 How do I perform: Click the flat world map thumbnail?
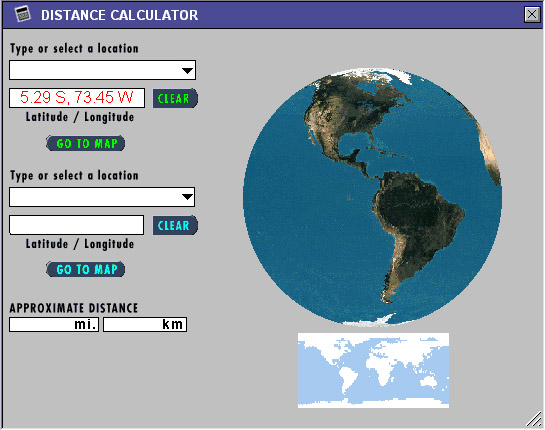click(x=373, y=370)
